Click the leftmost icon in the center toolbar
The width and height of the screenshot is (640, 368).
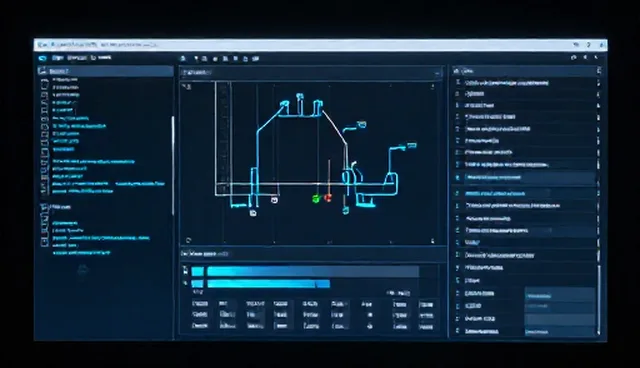[x=184, y=59]
